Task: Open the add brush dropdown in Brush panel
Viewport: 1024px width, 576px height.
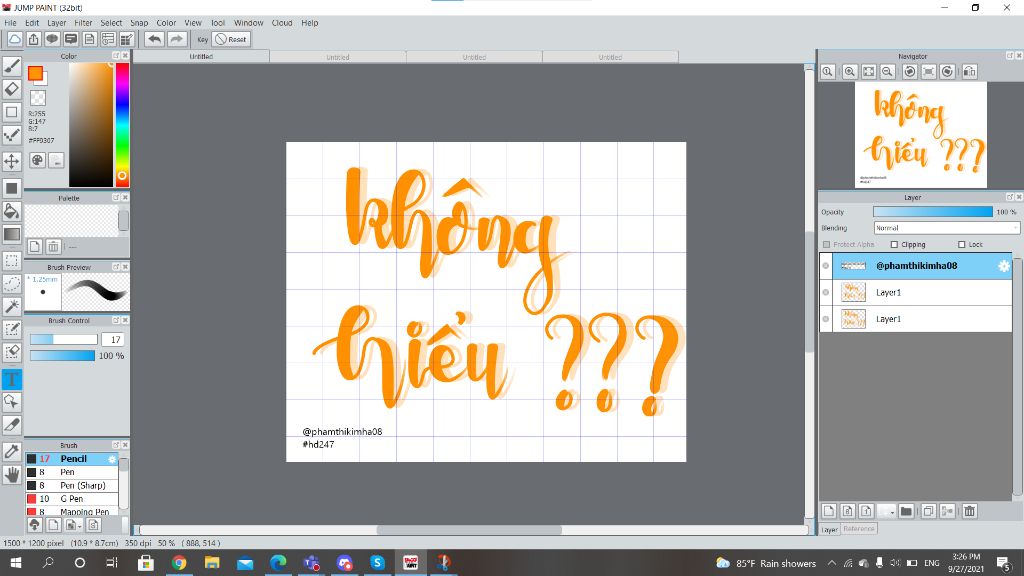Action: pyautogui.click(x=73, y=524)
